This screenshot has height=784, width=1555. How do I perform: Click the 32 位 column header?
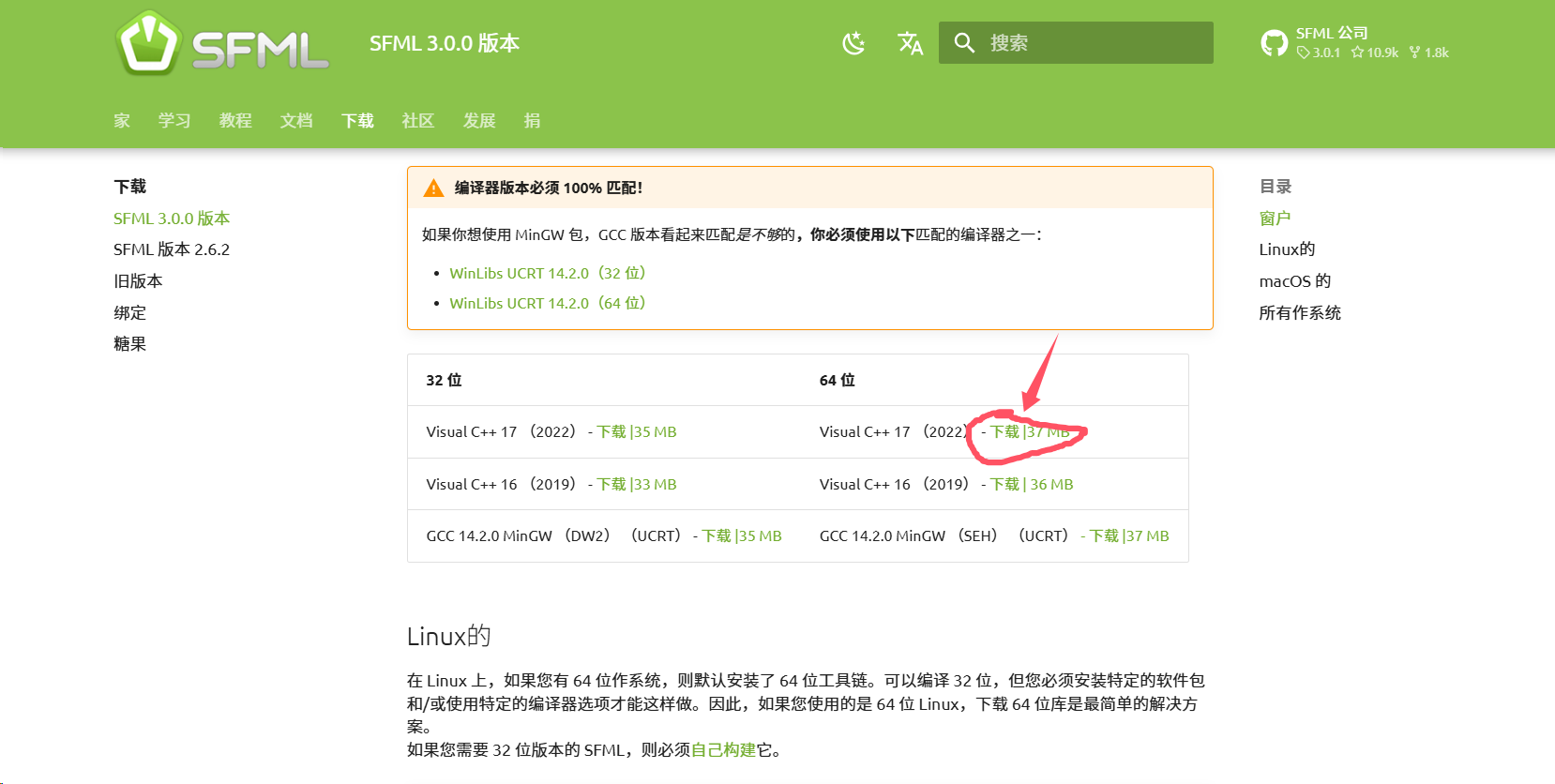pos(445,380)
